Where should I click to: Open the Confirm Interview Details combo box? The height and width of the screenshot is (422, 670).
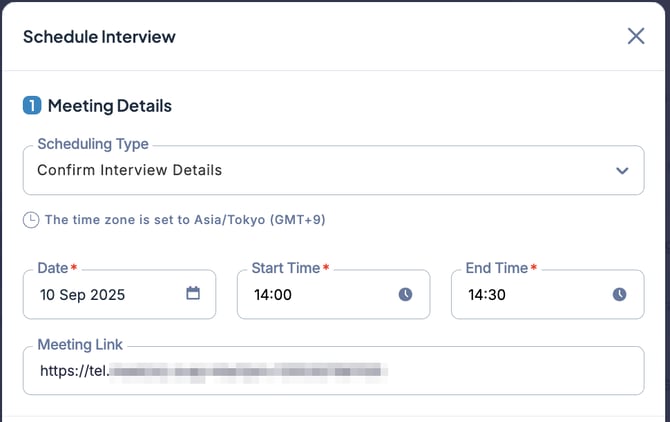300,170
